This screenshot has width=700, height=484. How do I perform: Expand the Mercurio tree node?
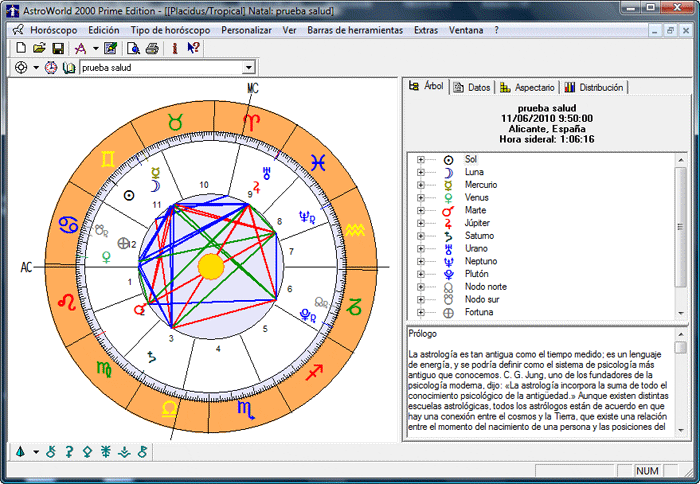coord(421,185)
